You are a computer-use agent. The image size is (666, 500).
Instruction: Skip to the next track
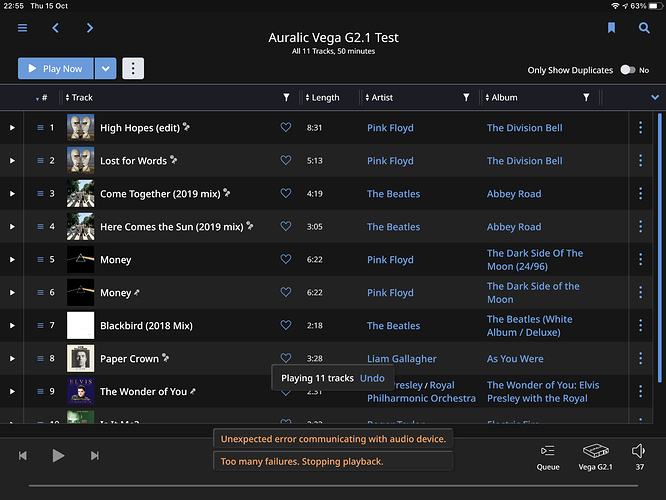coord(95,456)
